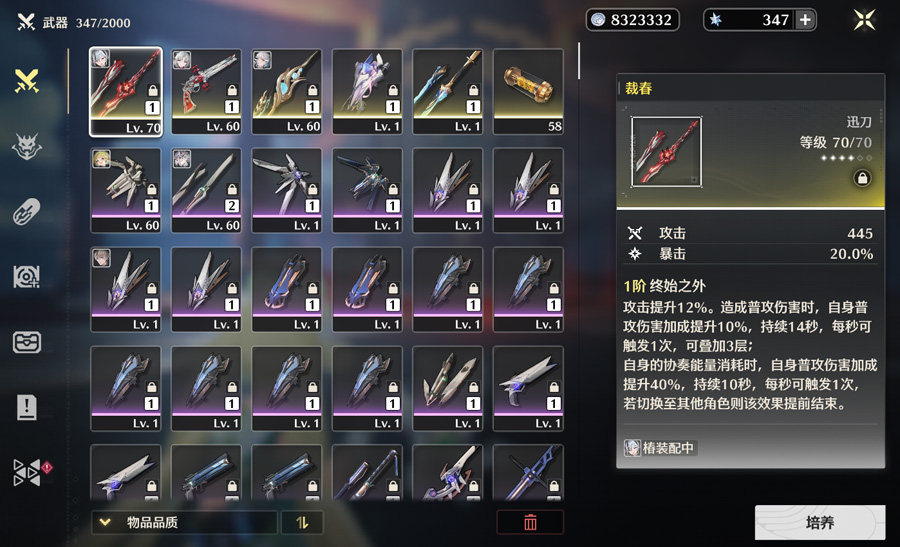Toggle the sort order arrows button
Viewport: 900px width, 547px height.
[302, 522]
